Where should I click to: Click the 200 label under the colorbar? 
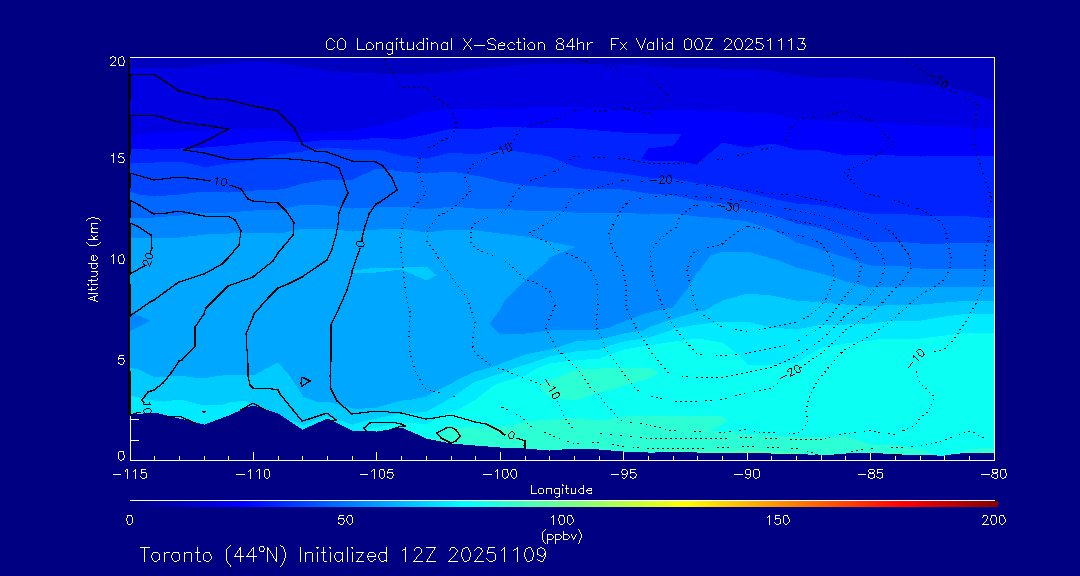995,520
